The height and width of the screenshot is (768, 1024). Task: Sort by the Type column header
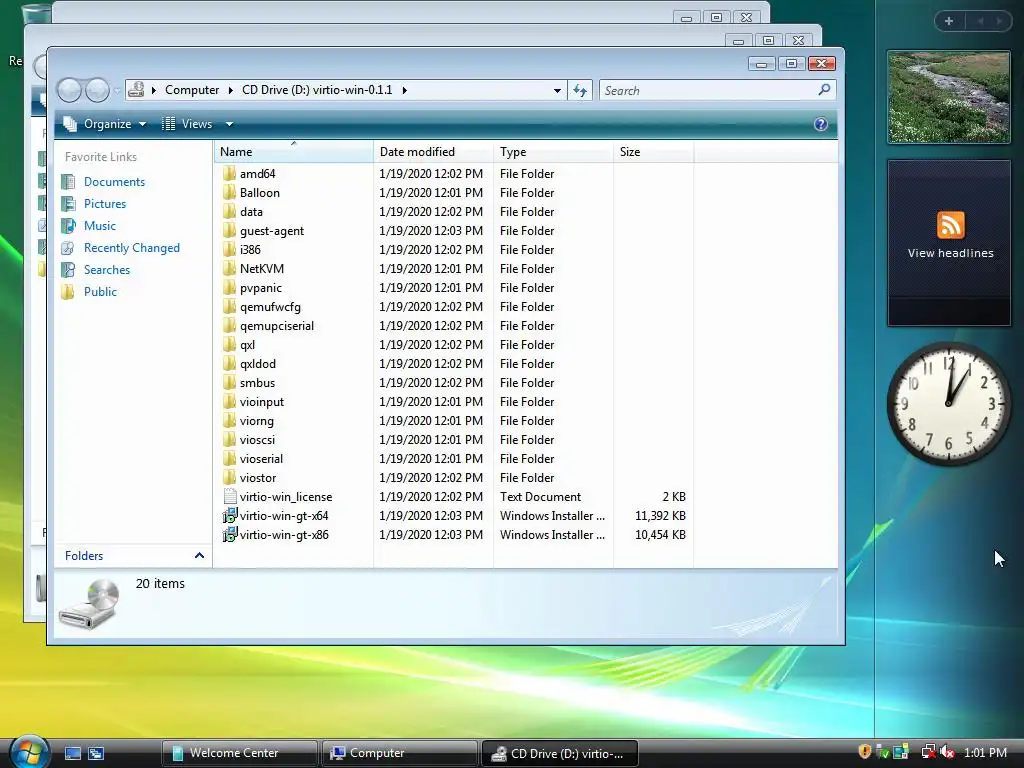pyautogui.click(x=553, y=152)
